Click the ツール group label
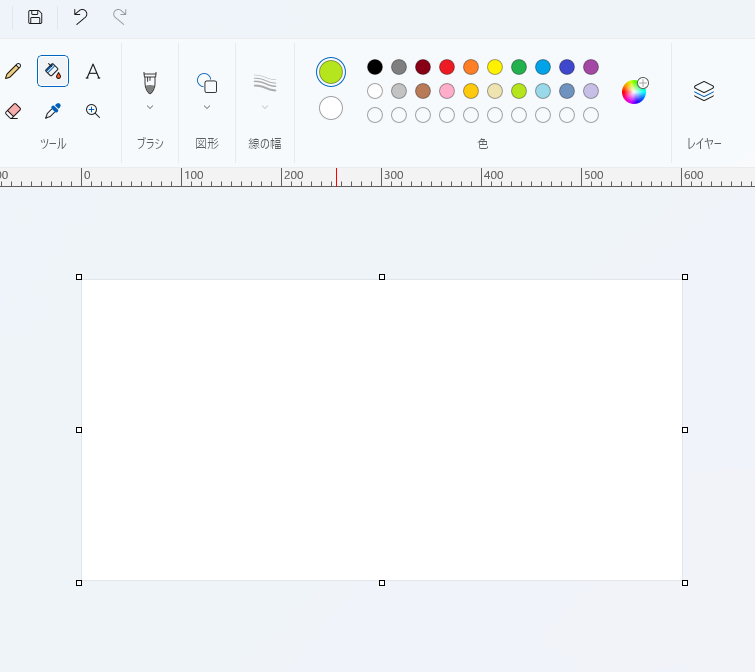 53,143
